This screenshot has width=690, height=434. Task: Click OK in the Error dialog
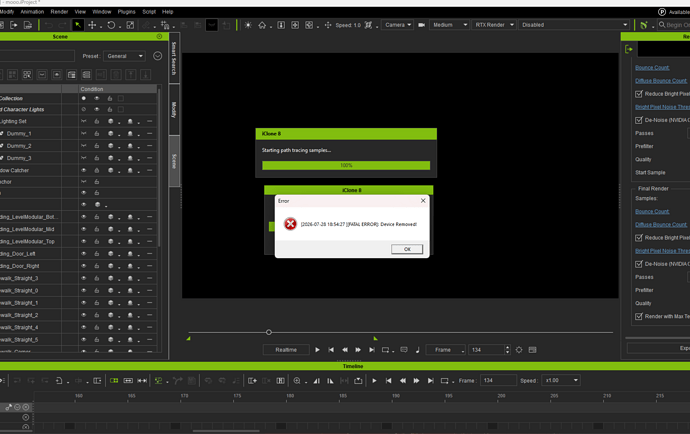point(407,249)
